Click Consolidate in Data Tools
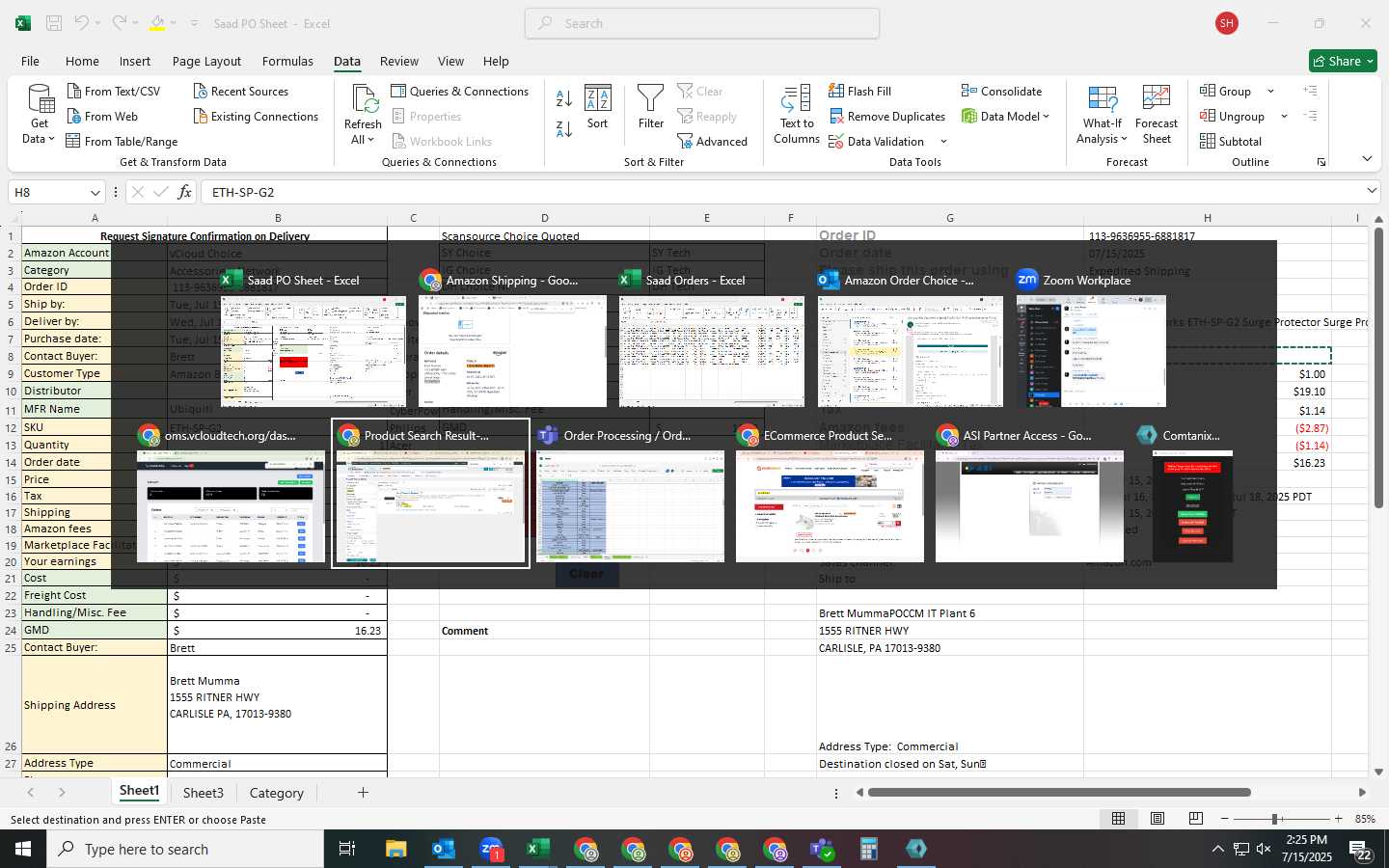 point(1001,91)
